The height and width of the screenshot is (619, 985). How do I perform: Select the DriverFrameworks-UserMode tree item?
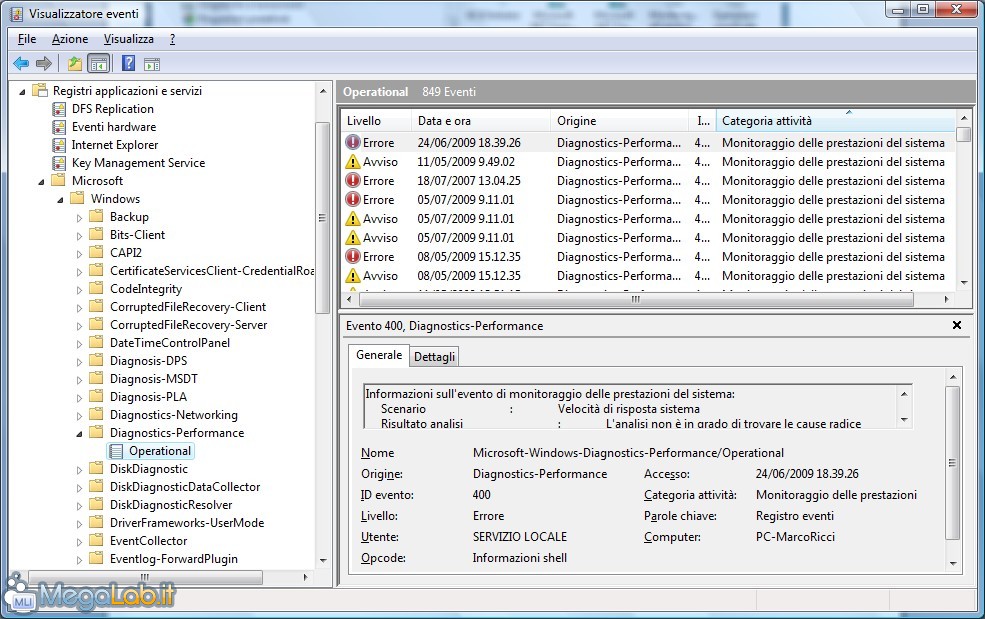click(187, 523)
